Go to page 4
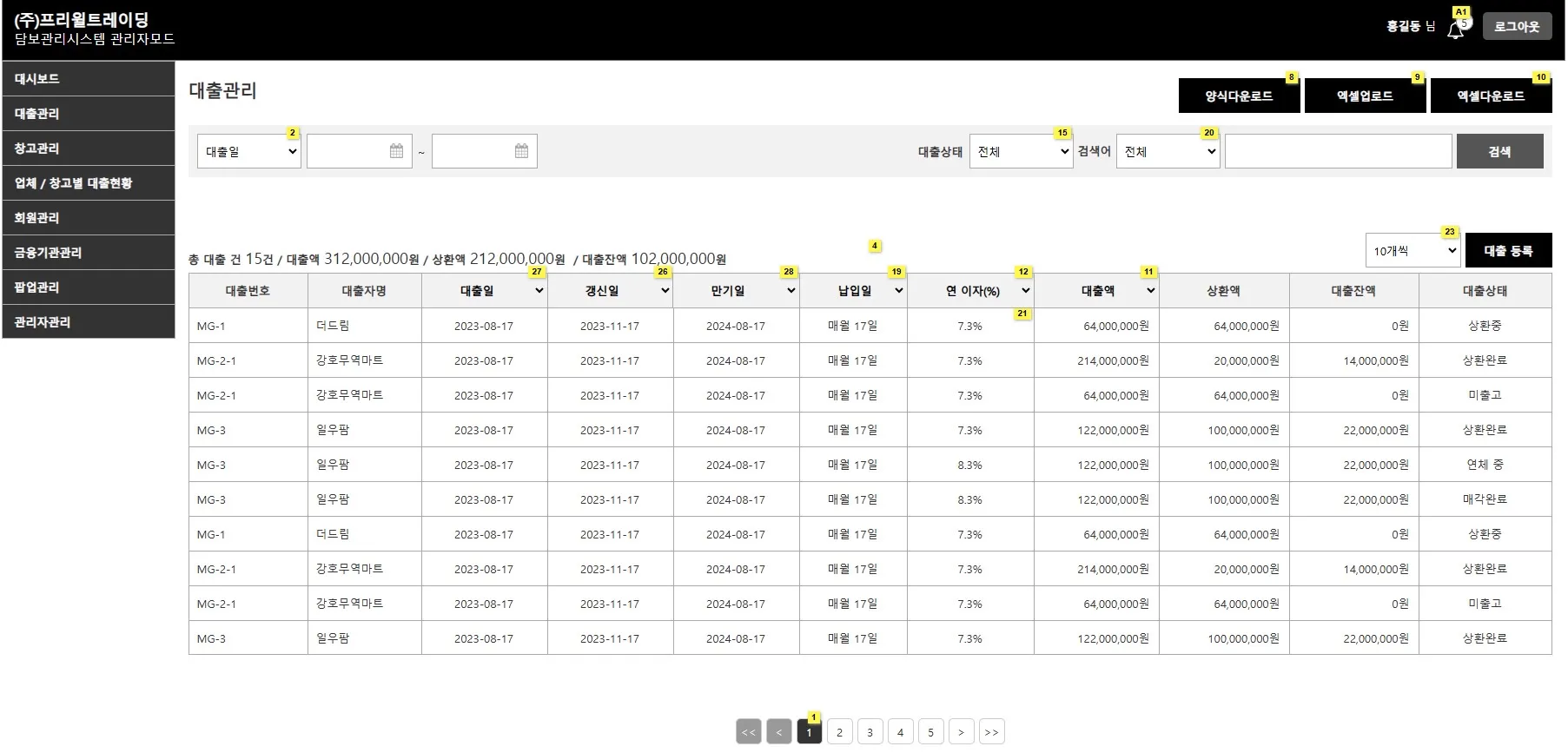1568x753 pixels. 900,732
